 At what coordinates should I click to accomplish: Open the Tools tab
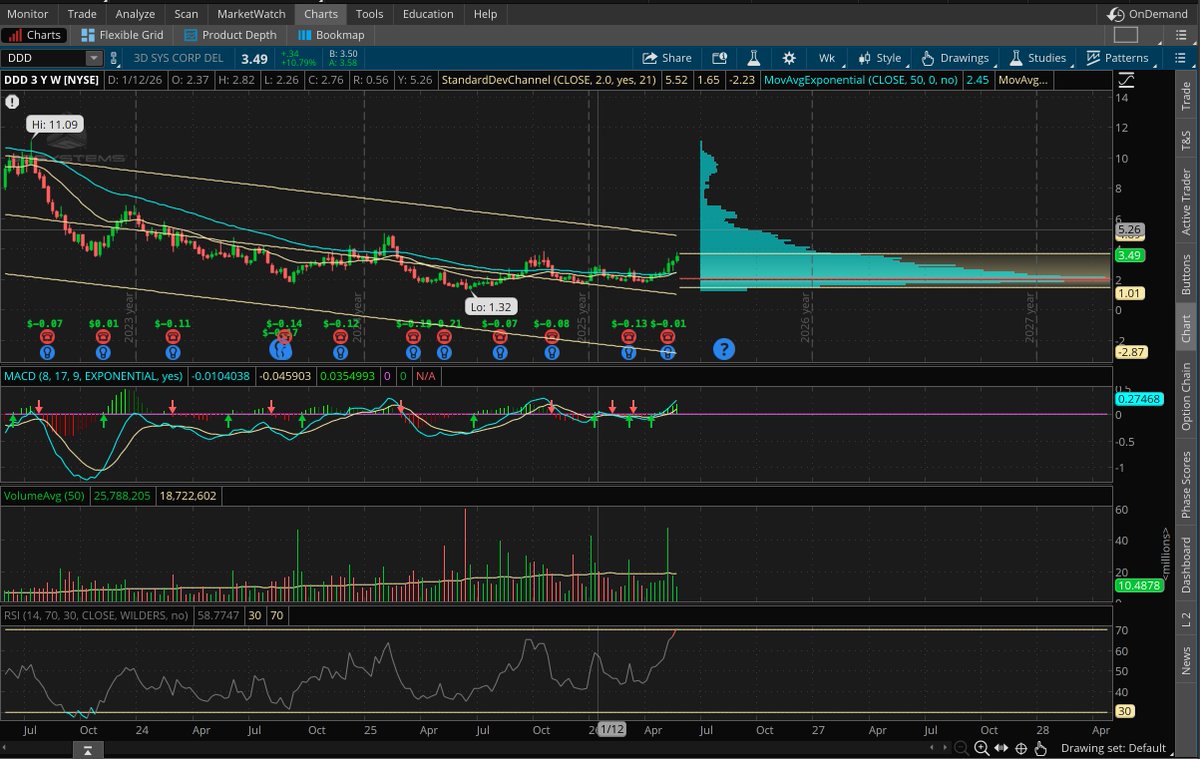pyautogui.click(x=369, y=14)
